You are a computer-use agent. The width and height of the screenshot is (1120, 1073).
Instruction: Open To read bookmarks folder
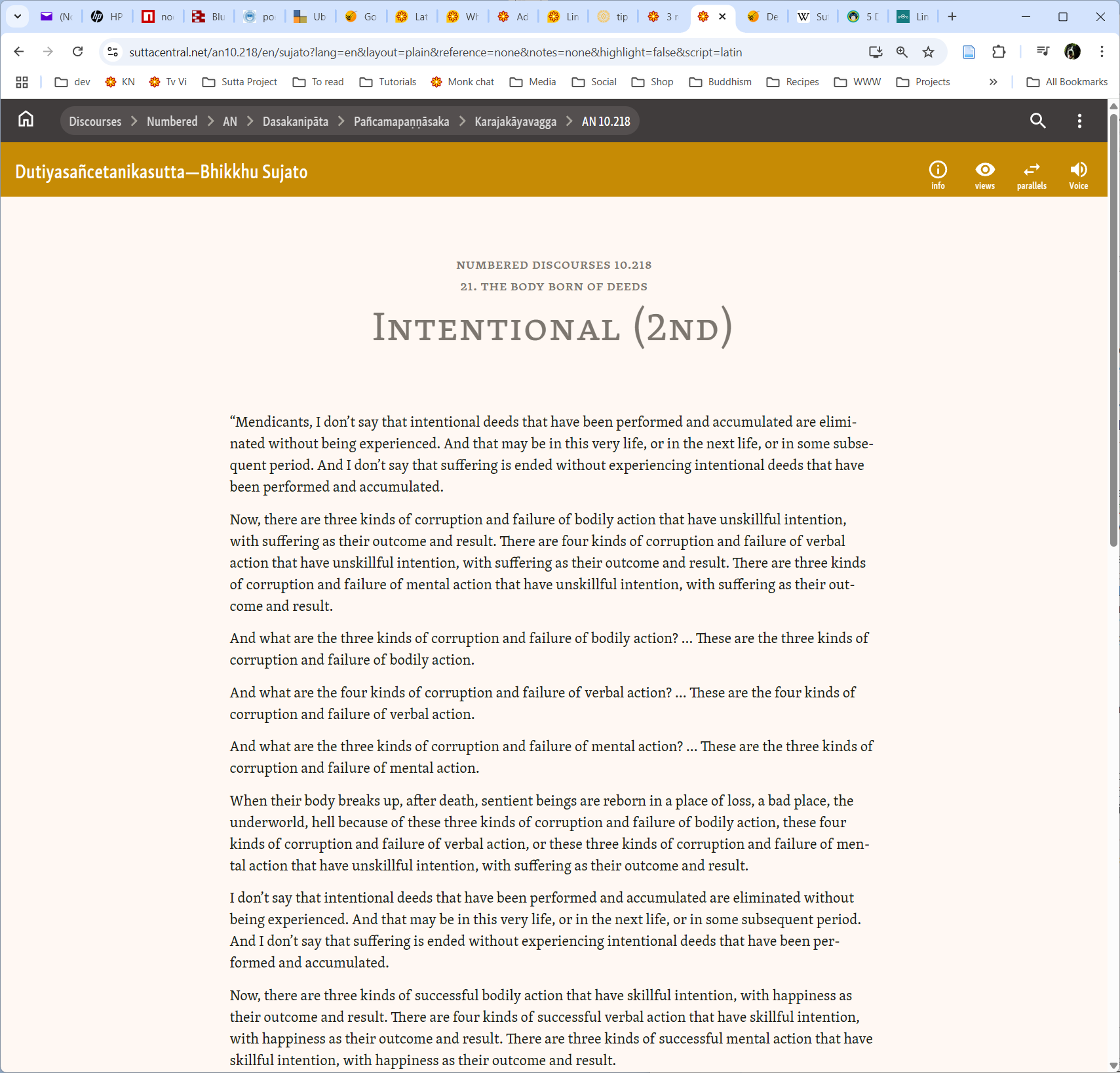coord(319,82)
